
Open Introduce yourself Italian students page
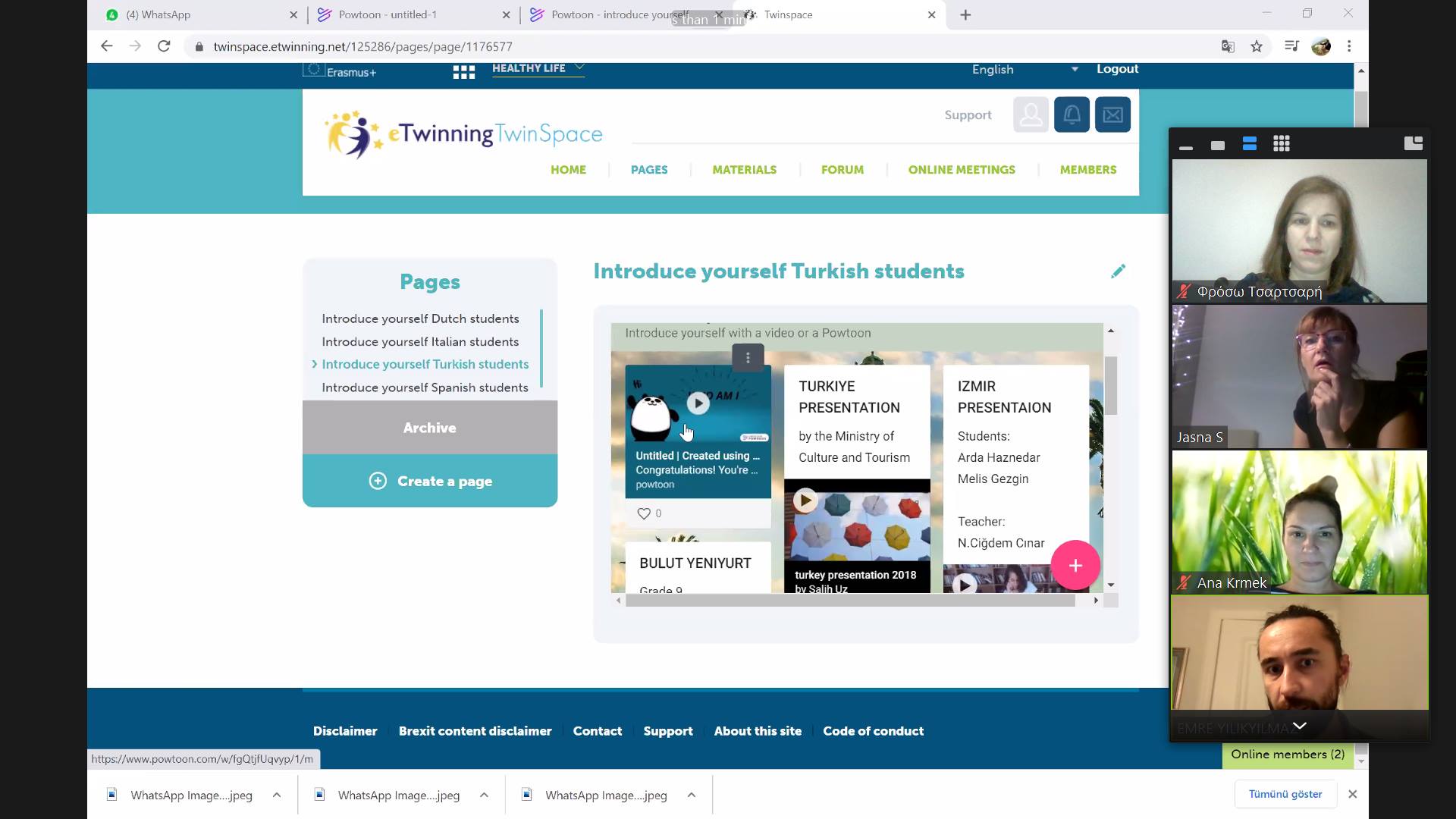pyautogui.click(x=420, y=341)
